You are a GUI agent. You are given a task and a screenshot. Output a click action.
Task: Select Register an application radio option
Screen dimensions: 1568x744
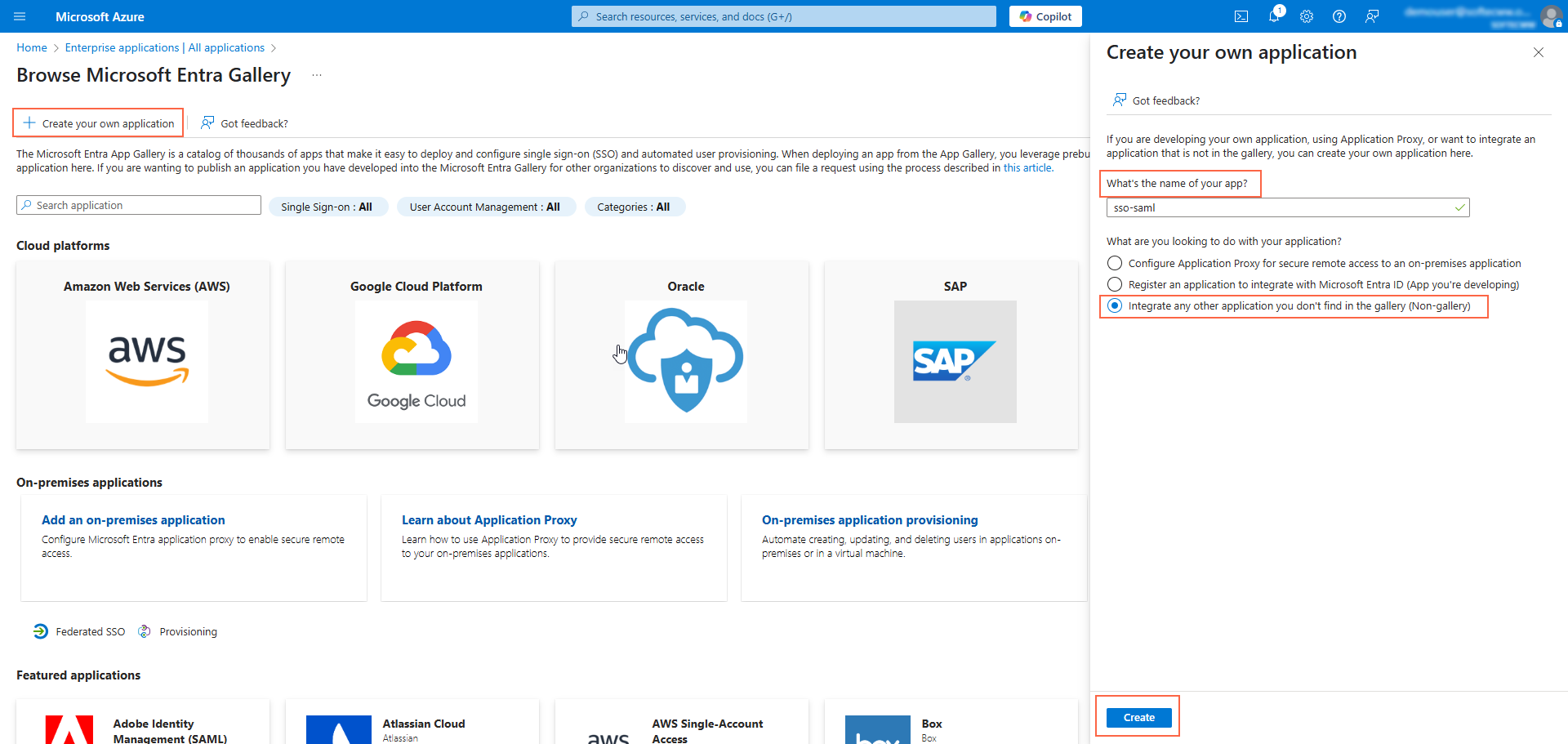pos(1115,284)
